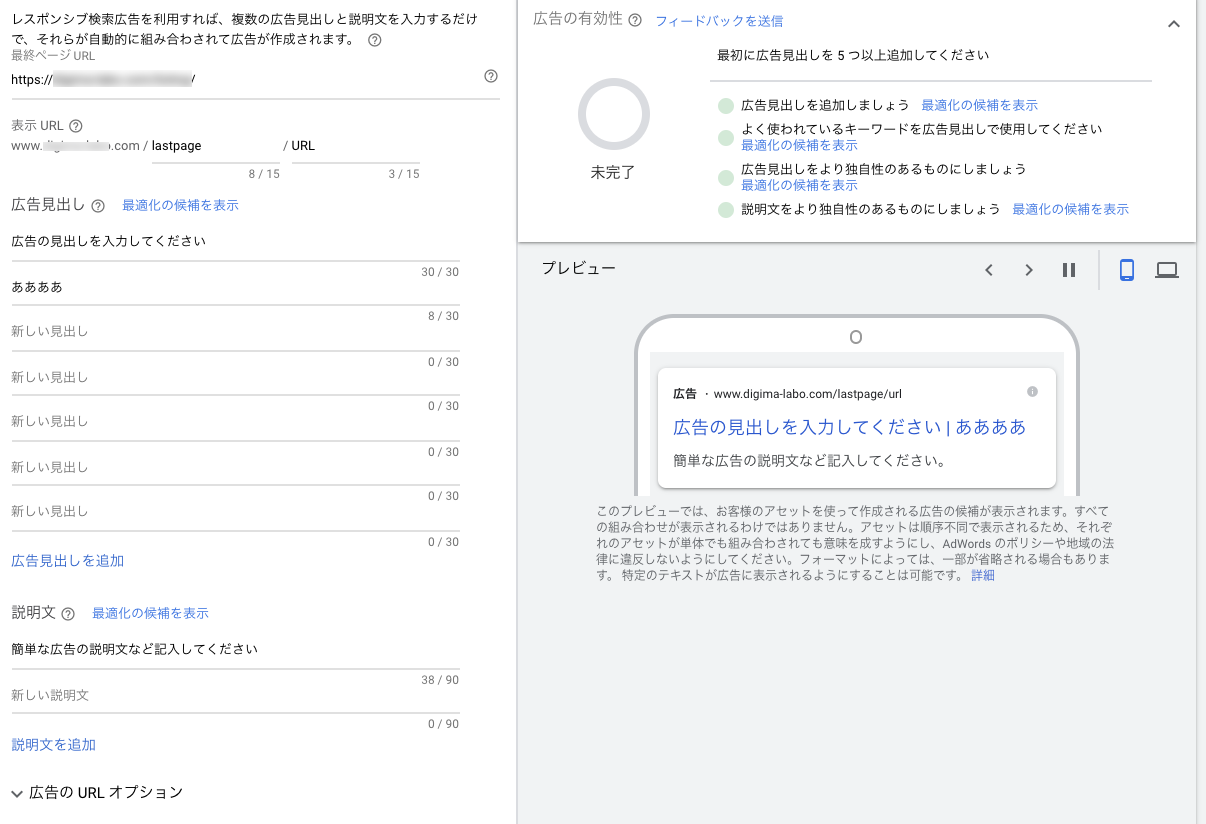Collapse the 広告の有効性 panel
Viewport: 1206px width, 824px height.
tap(1174, 24)
